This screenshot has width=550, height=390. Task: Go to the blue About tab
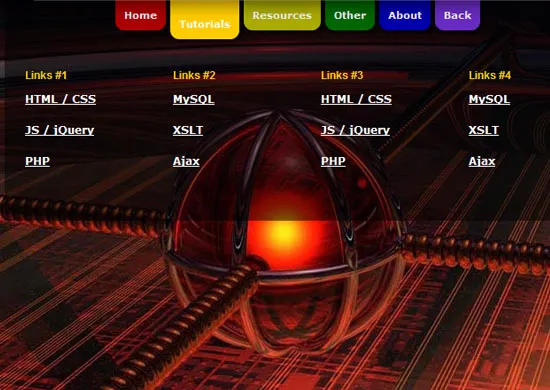coord(405,15)
